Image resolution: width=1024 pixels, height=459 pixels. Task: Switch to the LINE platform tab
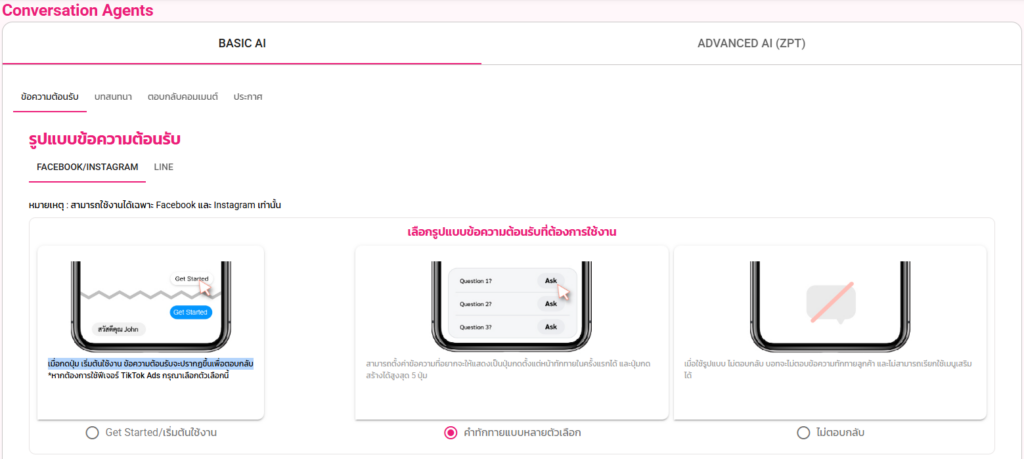point(163,167)
